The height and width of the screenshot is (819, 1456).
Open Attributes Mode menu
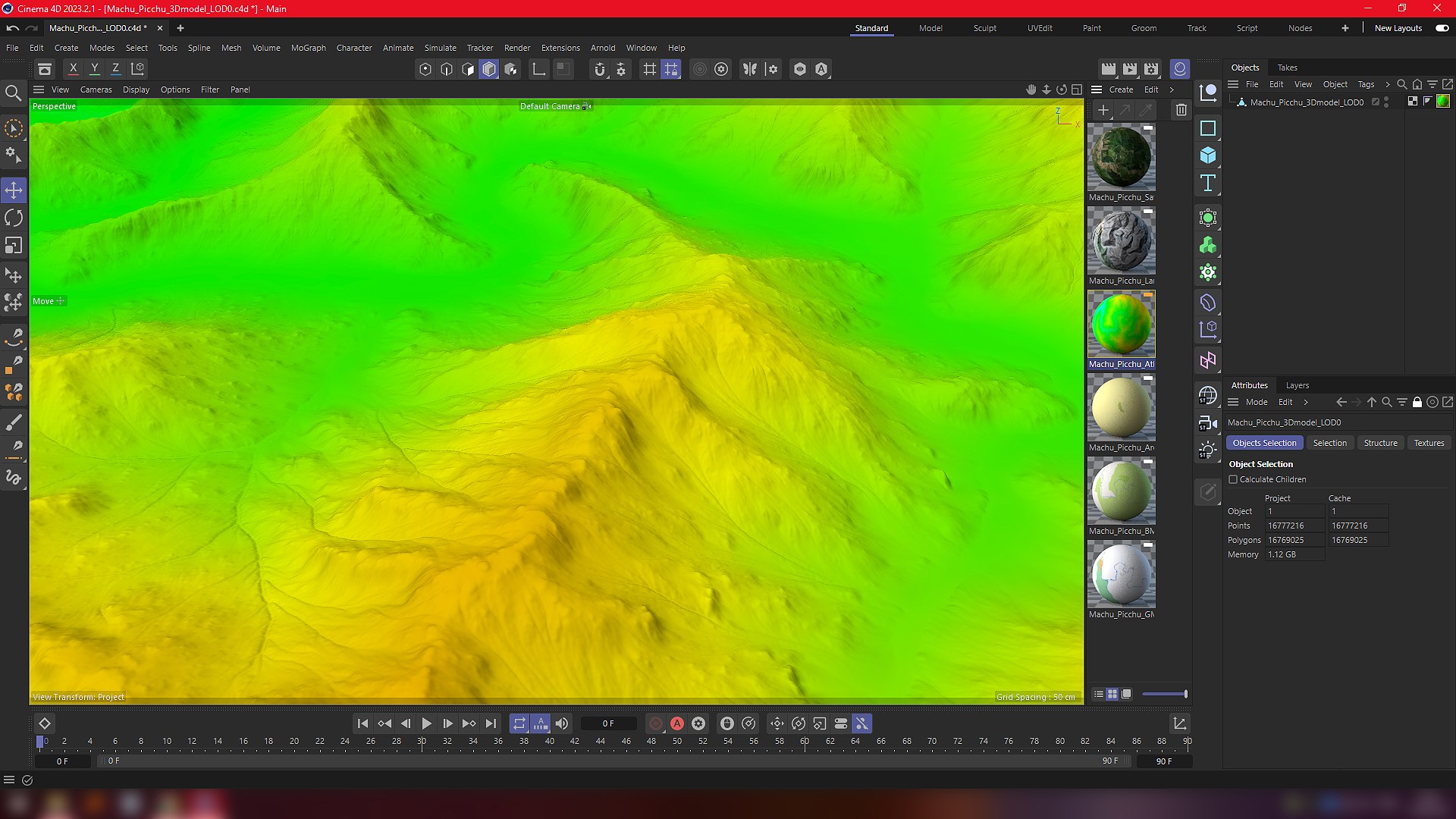1256,402
